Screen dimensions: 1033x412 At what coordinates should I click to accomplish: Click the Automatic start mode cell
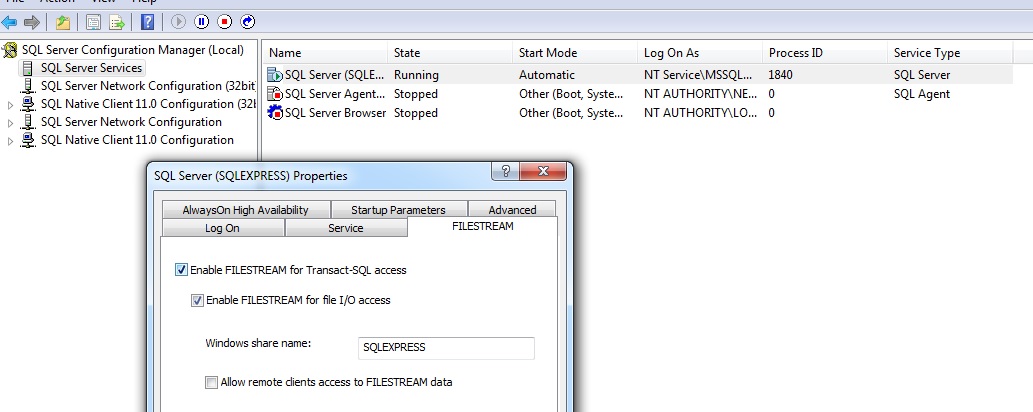pos(547,75)
